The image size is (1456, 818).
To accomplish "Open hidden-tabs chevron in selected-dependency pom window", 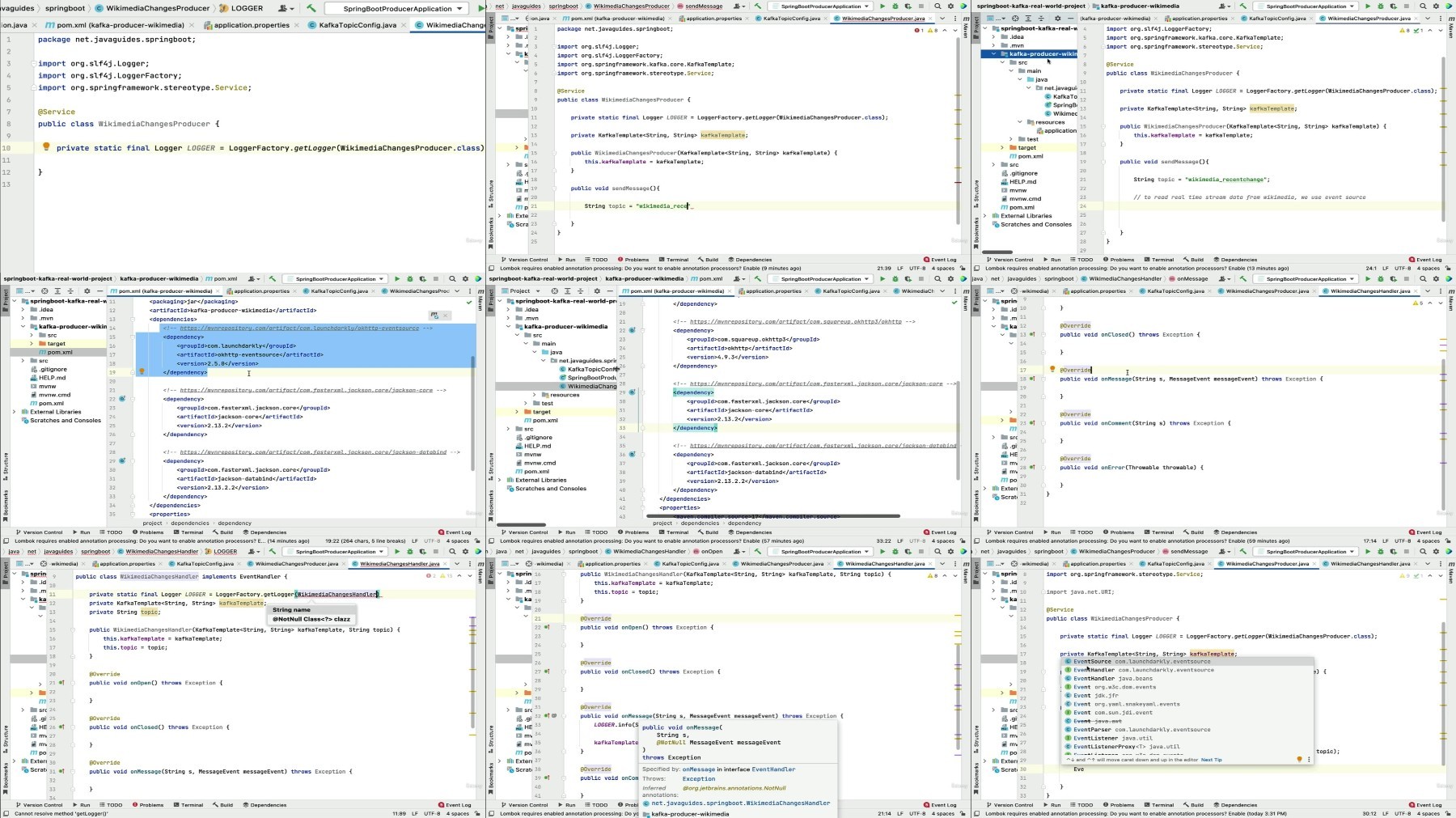I will tap(458, 291).
